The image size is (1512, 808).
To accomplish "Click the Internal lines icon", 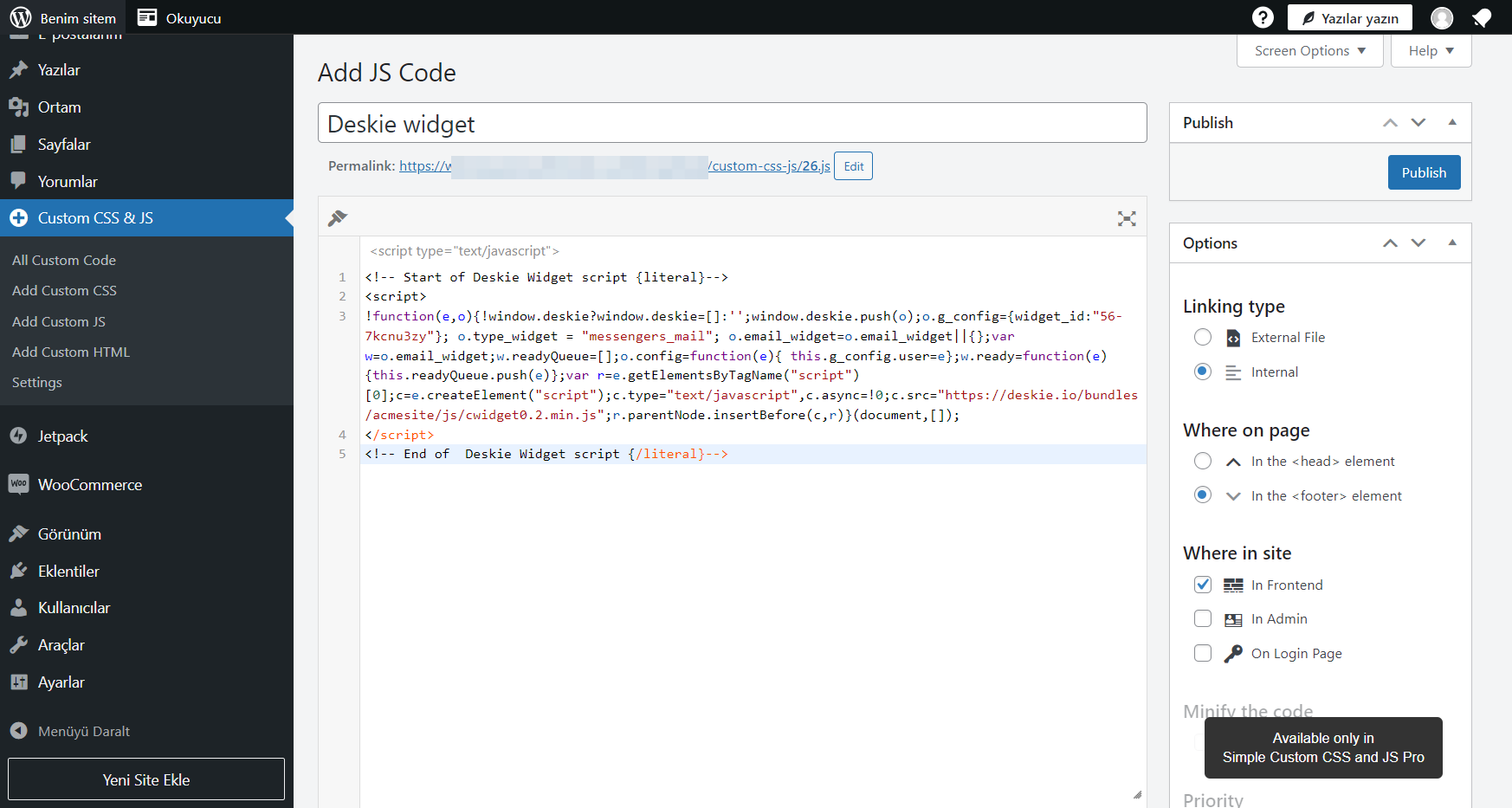I will coord(1233,372).
